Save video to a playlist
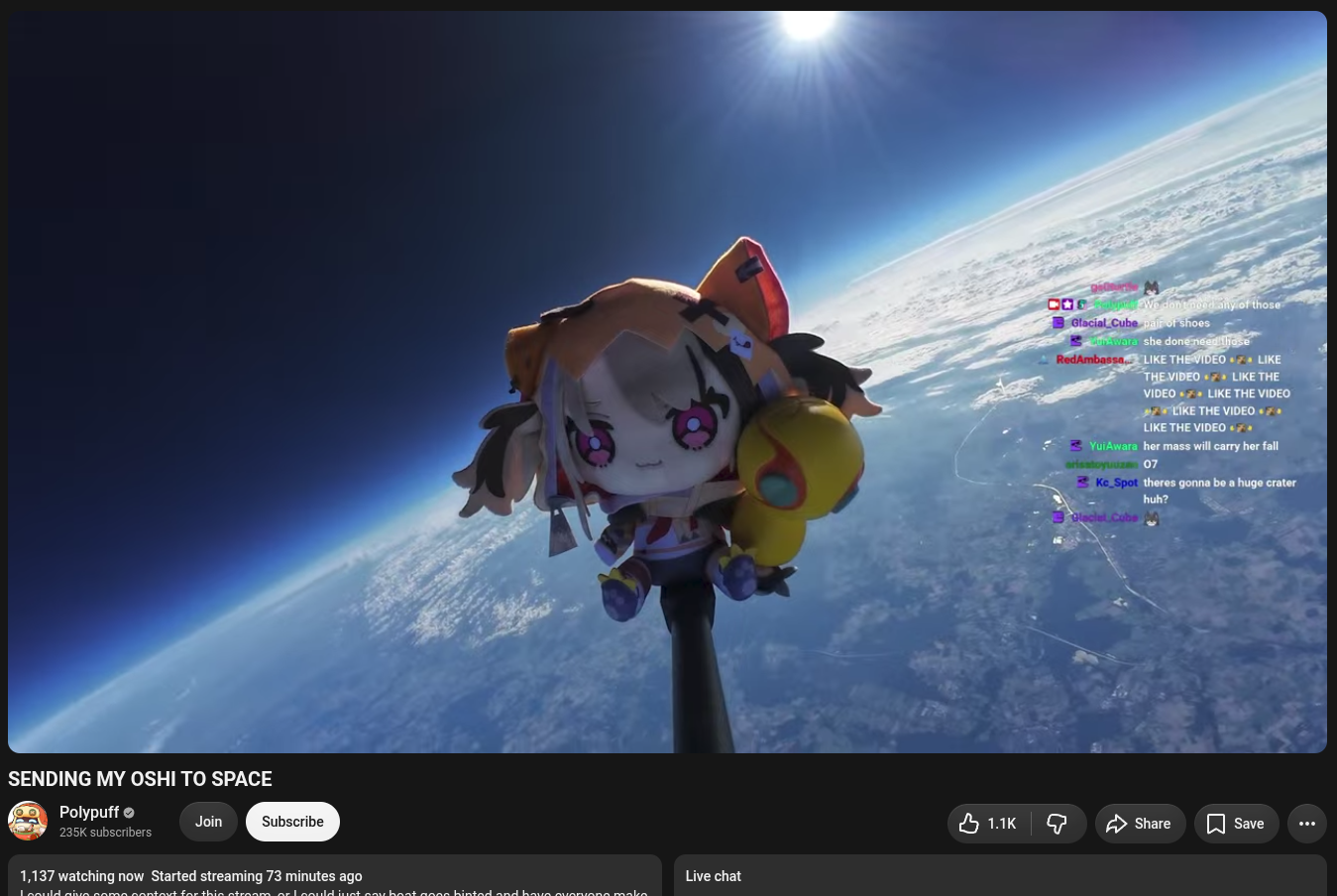 (1236, 824)
